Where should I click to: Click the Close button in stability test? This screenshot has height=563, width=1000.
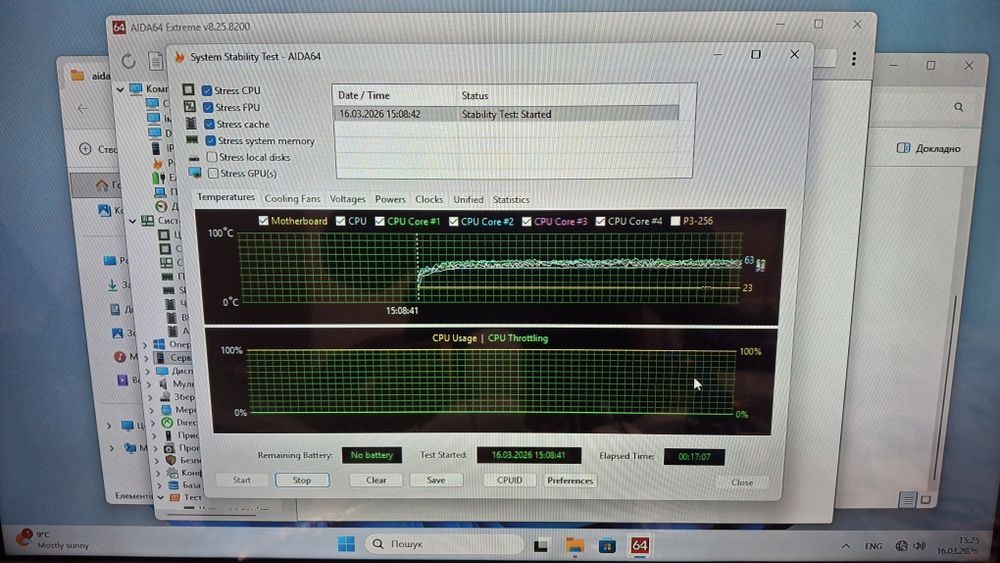(742, 483)
